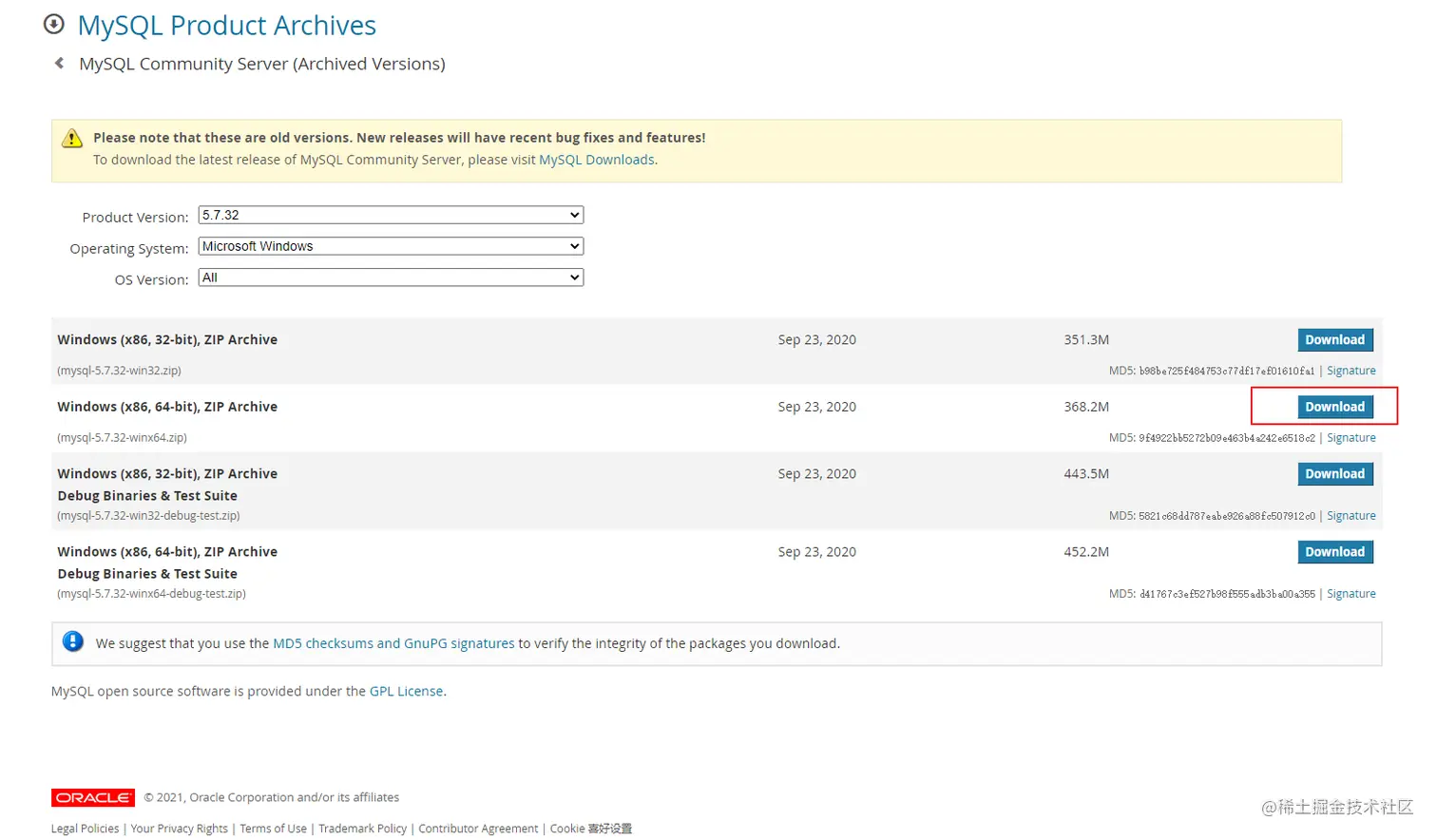Screen dimensions: 1437x840
Task: Click the back arrow beside MySQL Community Server
Action: tap(59, 63)
